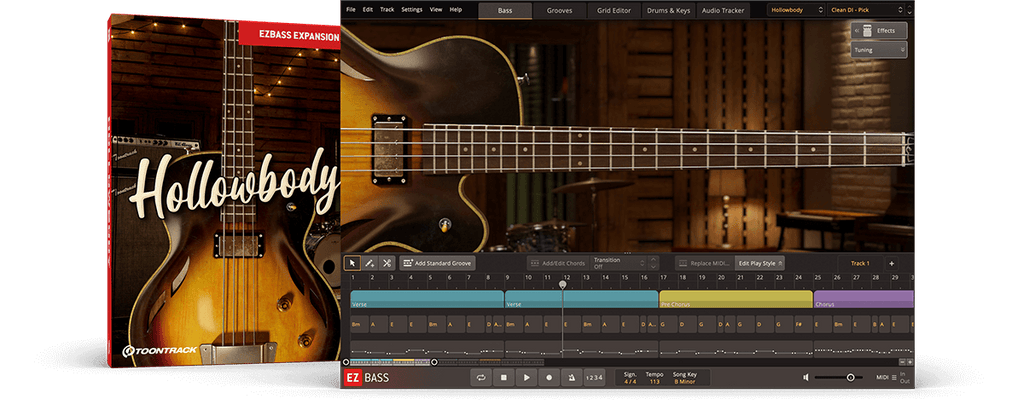Open the Help menu

click(x=456, y=10)
